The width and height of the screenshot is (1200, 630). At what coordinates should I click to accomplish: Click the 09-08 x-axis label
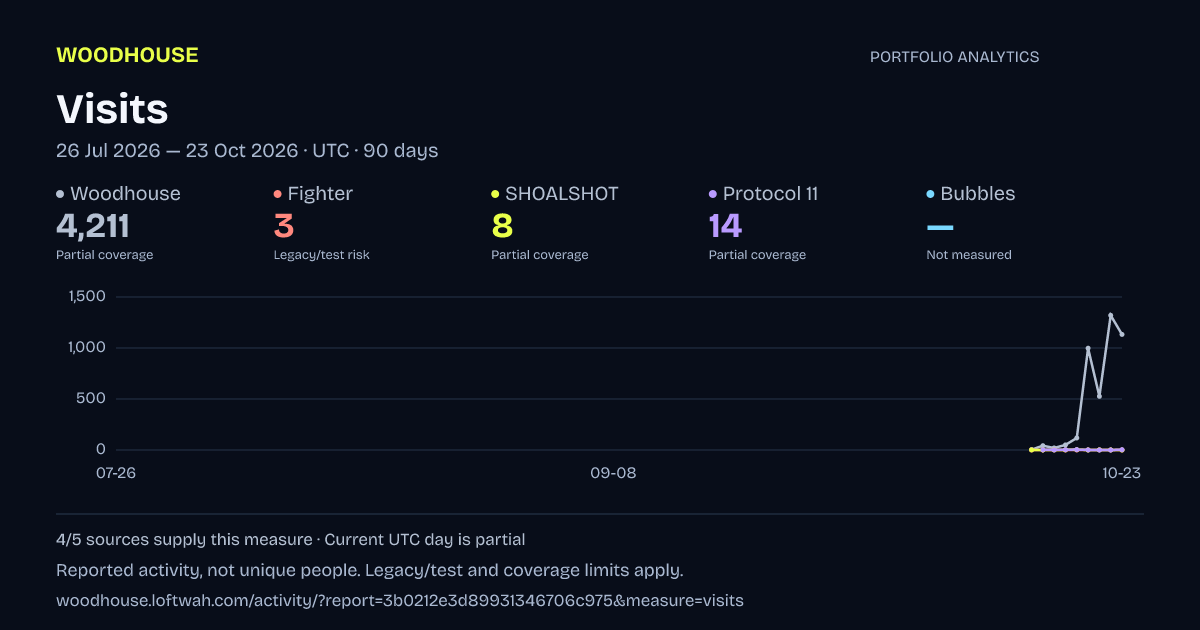coord(613,473)
